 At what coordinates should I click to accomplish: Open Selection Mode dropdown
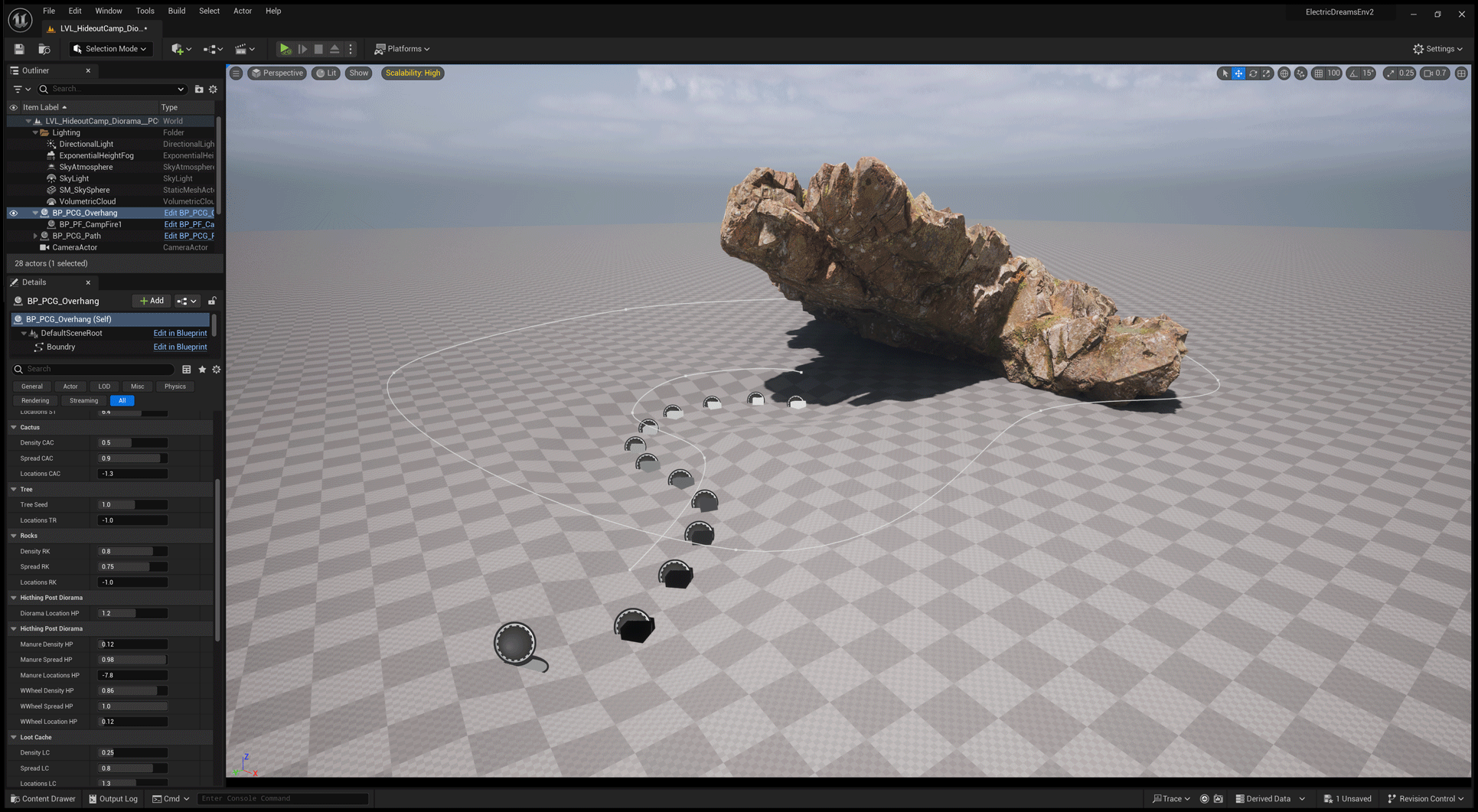pyautogui.click(x=111, y=49)
